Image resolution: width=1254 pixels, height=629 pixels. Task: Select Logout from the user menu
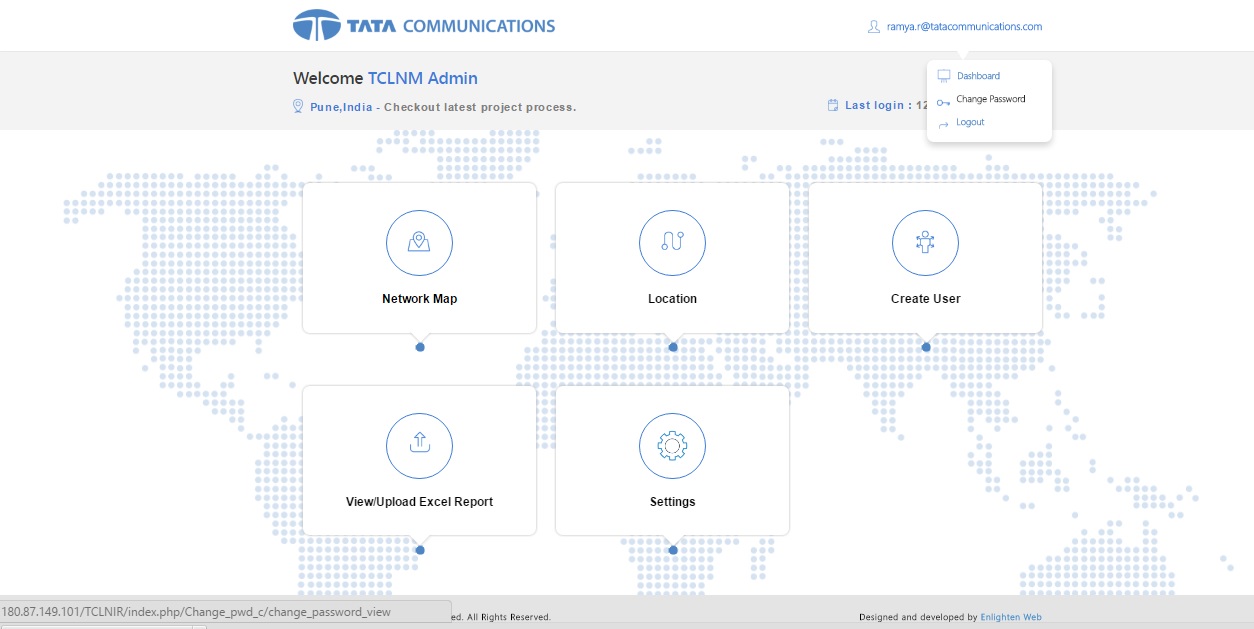[x=970, y=122]
